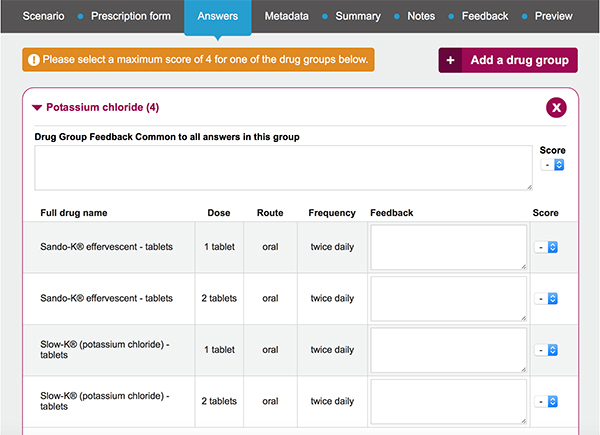The image size is (600, 435).
Task: Click the Drug Group Feedback text area
Action: [283, 168]
